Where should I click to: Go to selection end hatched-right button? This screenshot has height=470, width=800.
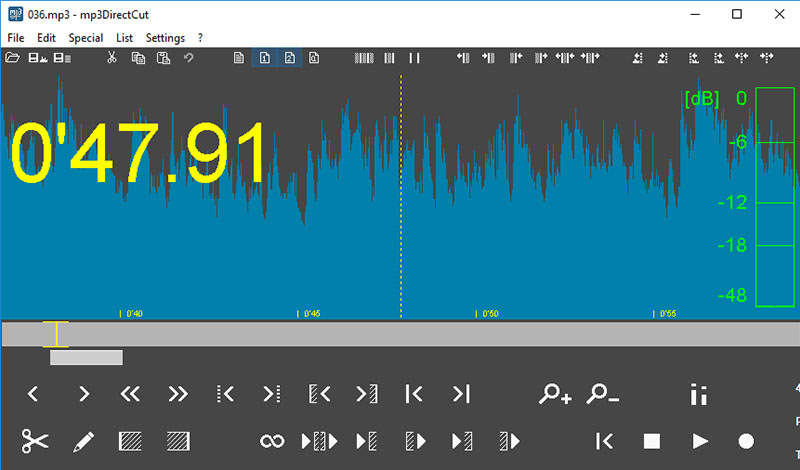coord(367,393)
